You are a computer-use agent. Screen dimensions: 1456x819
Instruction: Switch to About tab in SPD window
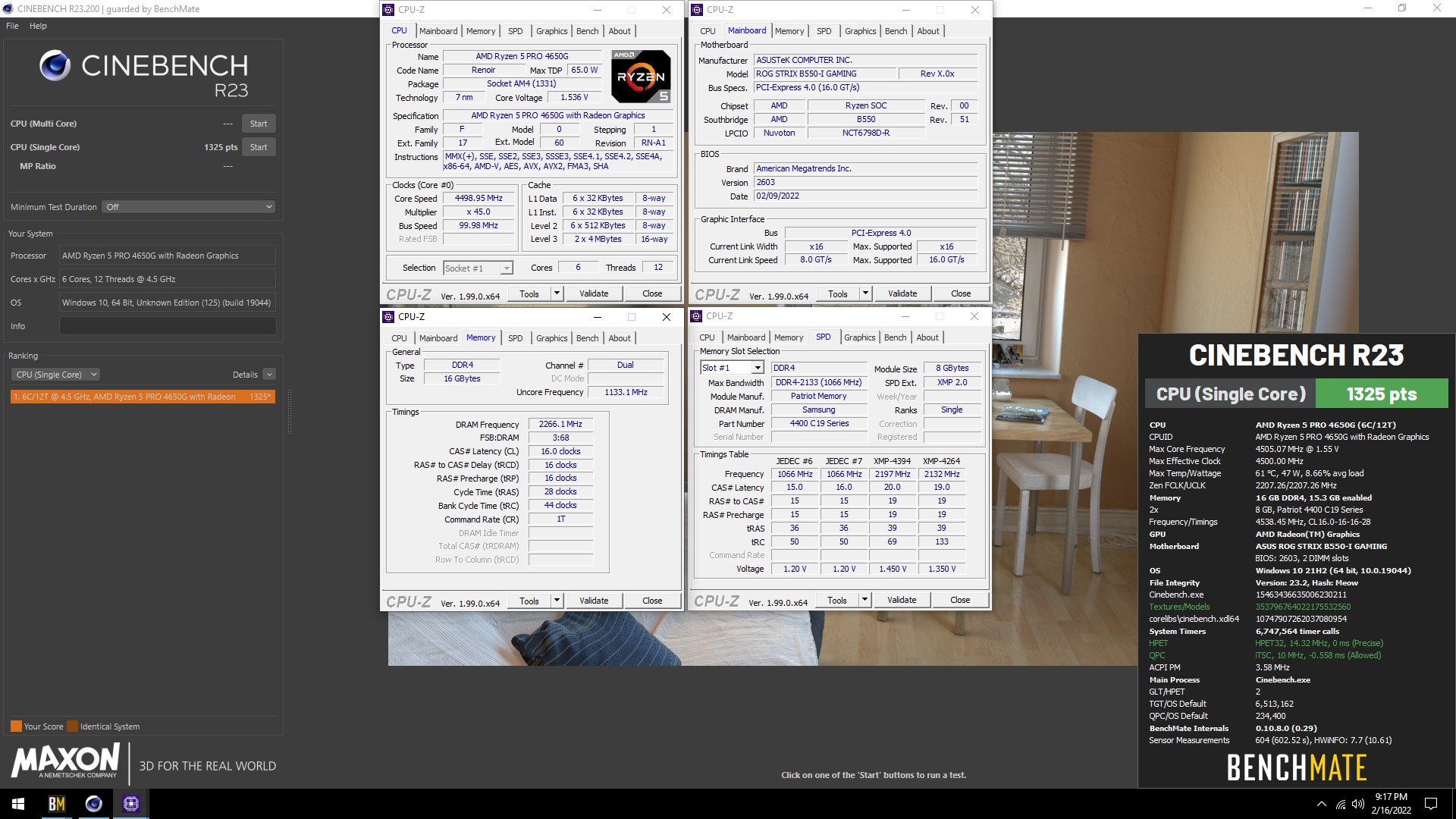tap(927, 337)
